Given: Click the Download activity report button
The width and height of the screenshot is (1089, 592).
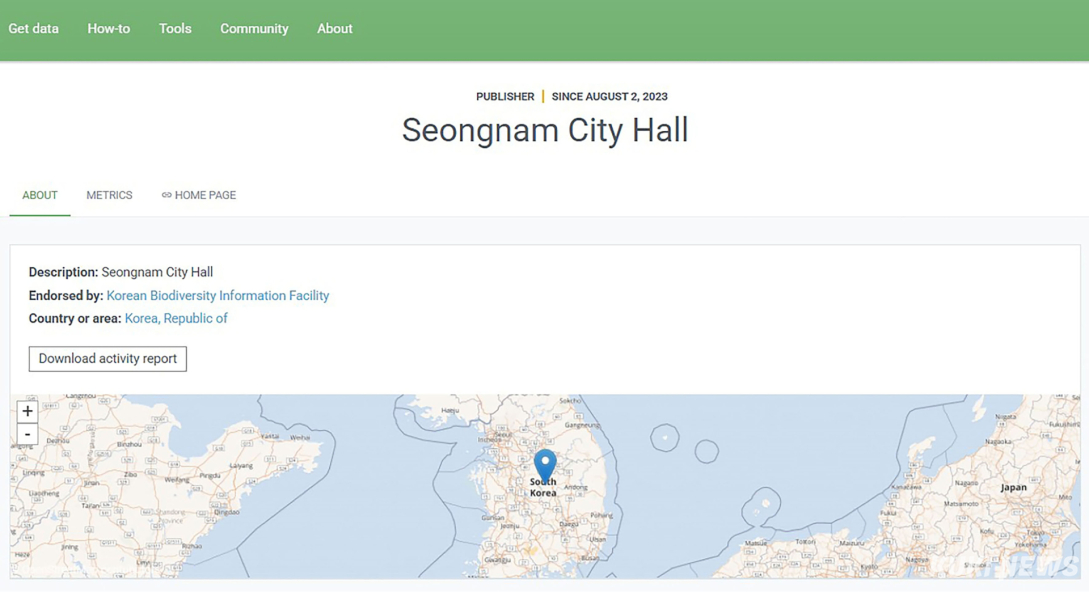Looking at the screenshot, I should 108,359.
